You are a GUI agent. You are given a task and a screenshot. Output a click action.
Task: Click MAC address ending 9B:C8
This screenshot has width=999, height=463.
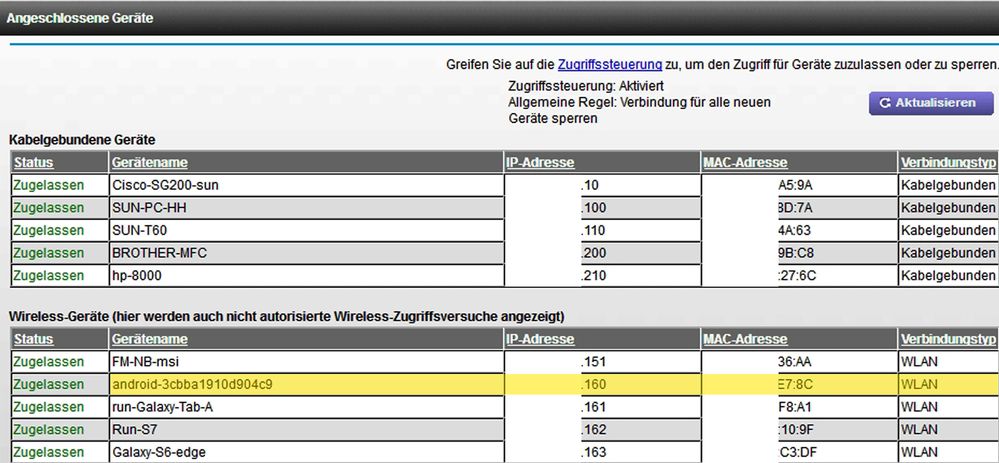pyautogui.click(x=796, y=253)
